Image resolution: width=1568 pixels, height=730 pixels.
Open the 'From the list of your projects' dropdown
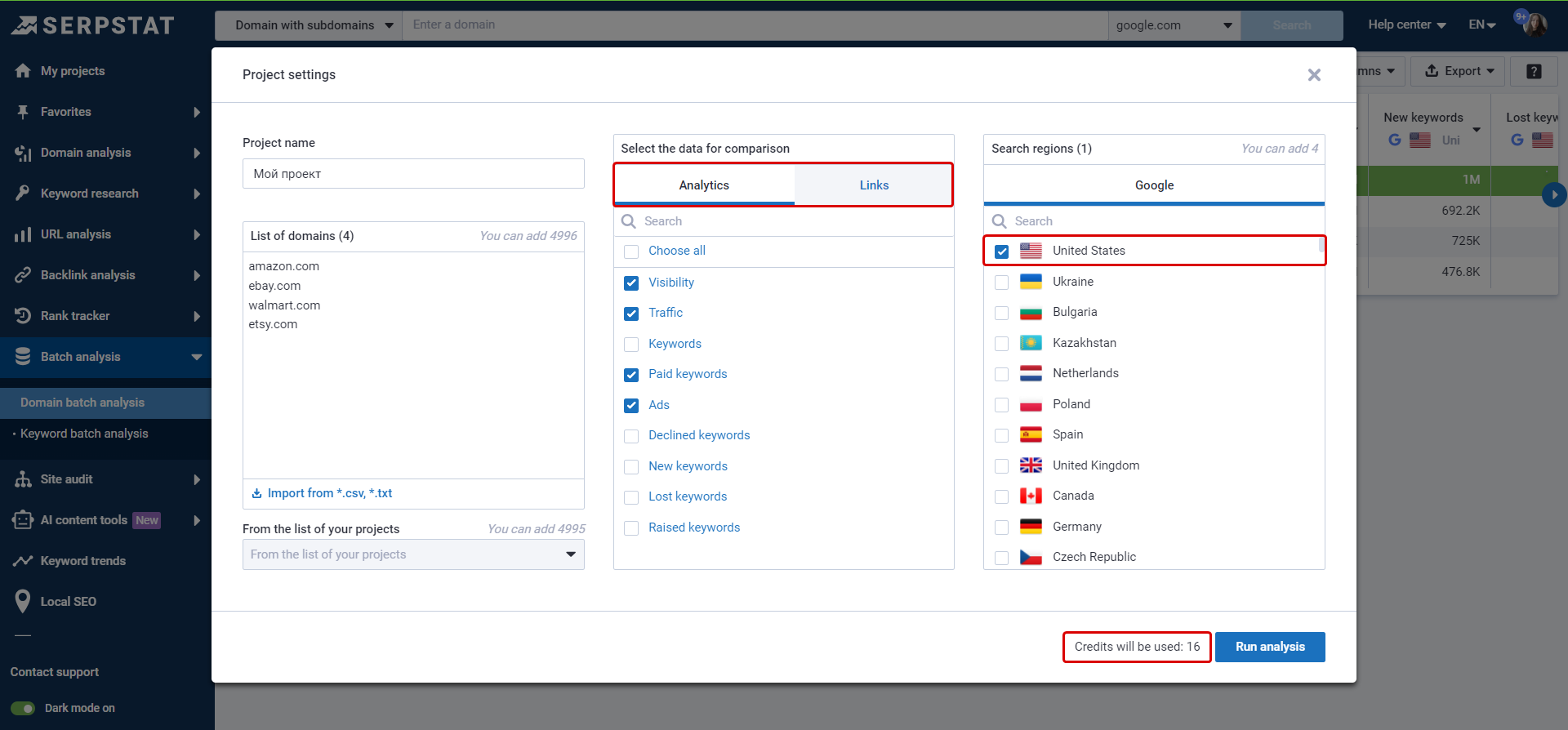point(413,554)
